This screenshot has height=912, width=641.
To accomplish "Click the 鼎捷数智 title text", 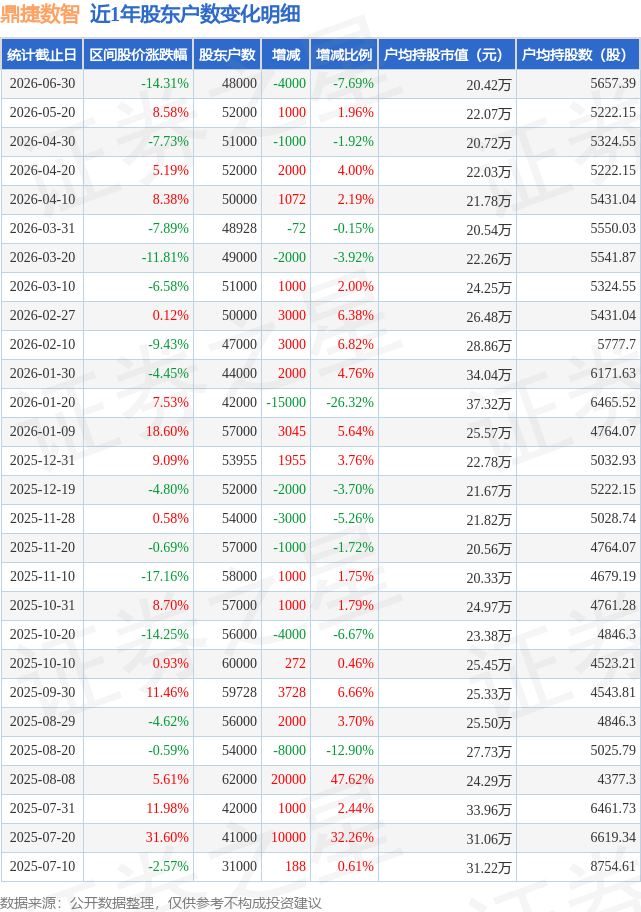I will pos(40,14).
